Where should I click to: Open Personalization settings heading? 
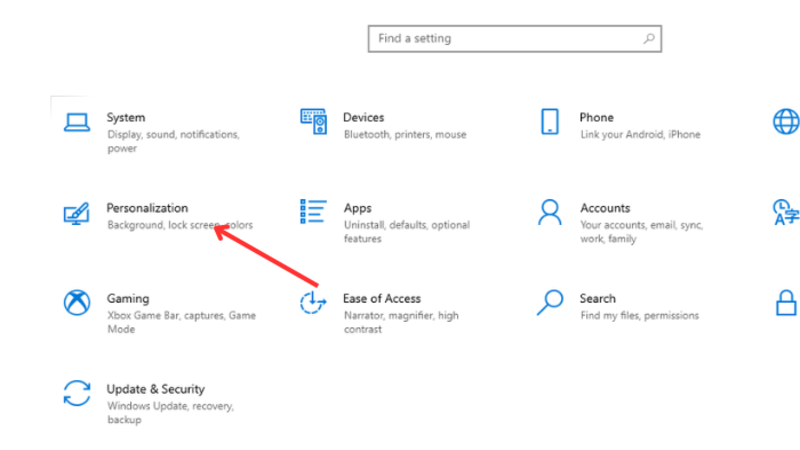coord(147,208)
